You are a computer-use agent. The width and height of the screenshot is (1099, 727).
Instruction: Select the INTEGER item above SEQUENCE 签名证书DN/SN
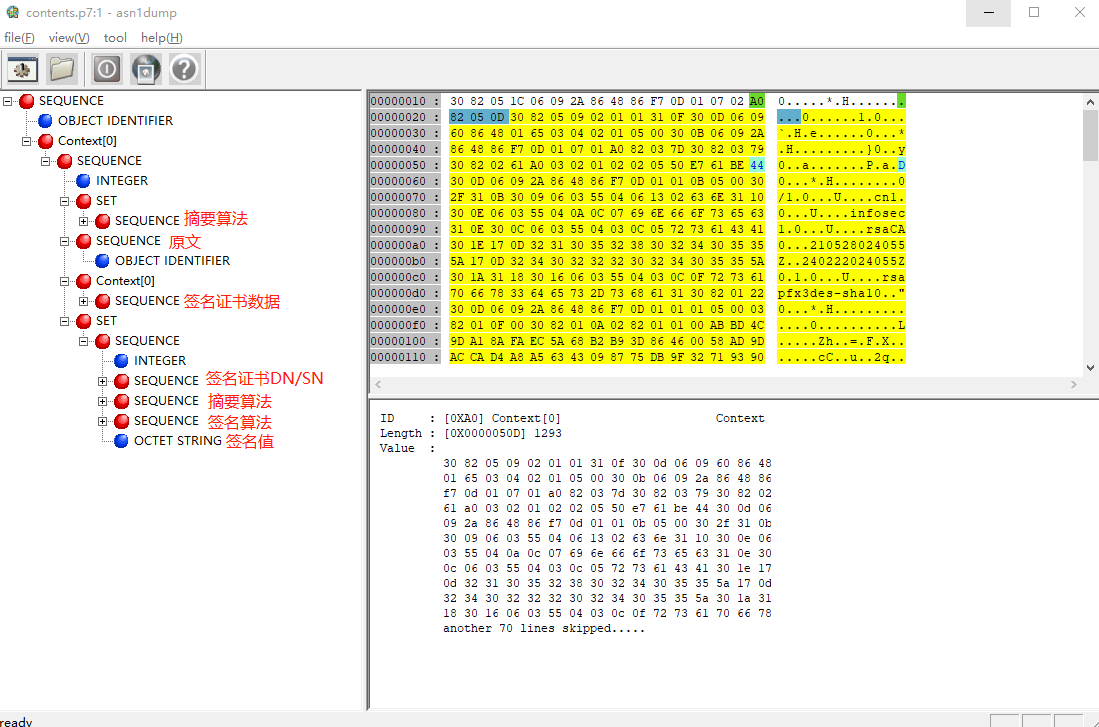pyautogui.click(x=160, y=361)
